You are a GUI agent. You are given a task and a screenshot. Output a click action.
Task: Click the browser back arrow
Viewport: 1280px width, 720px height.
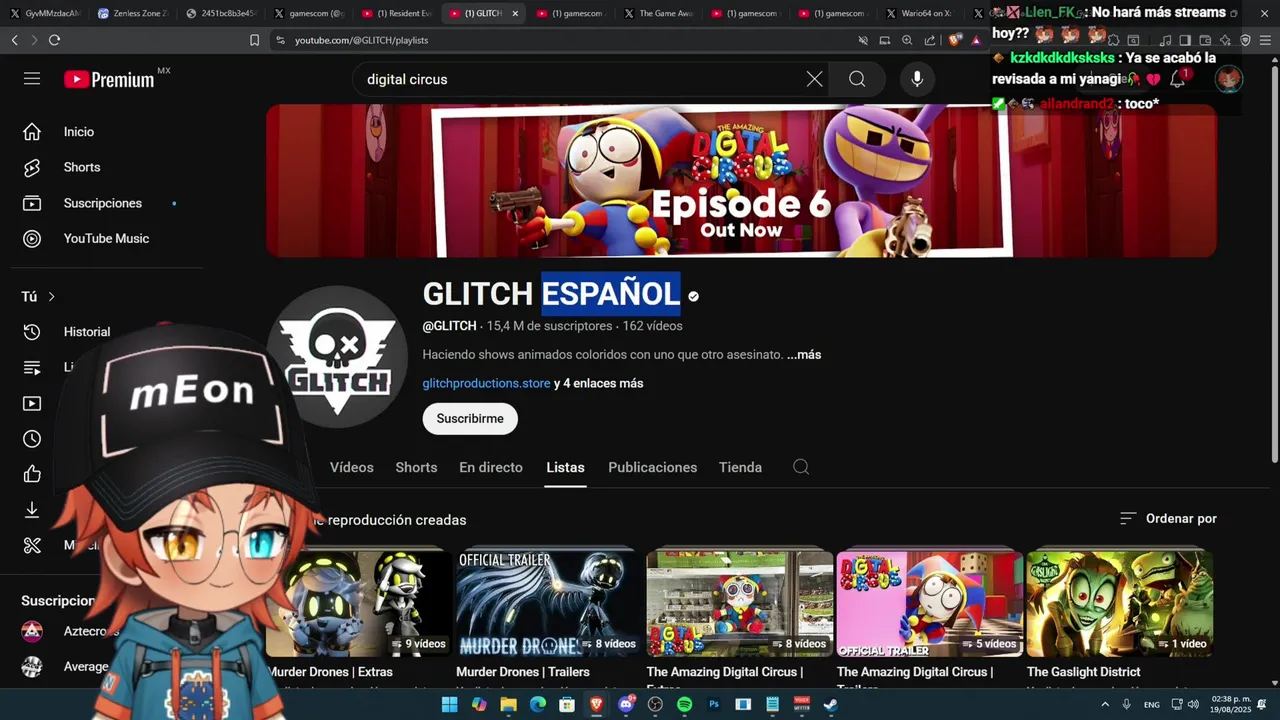pyautogui.click(x=14, y=40)
